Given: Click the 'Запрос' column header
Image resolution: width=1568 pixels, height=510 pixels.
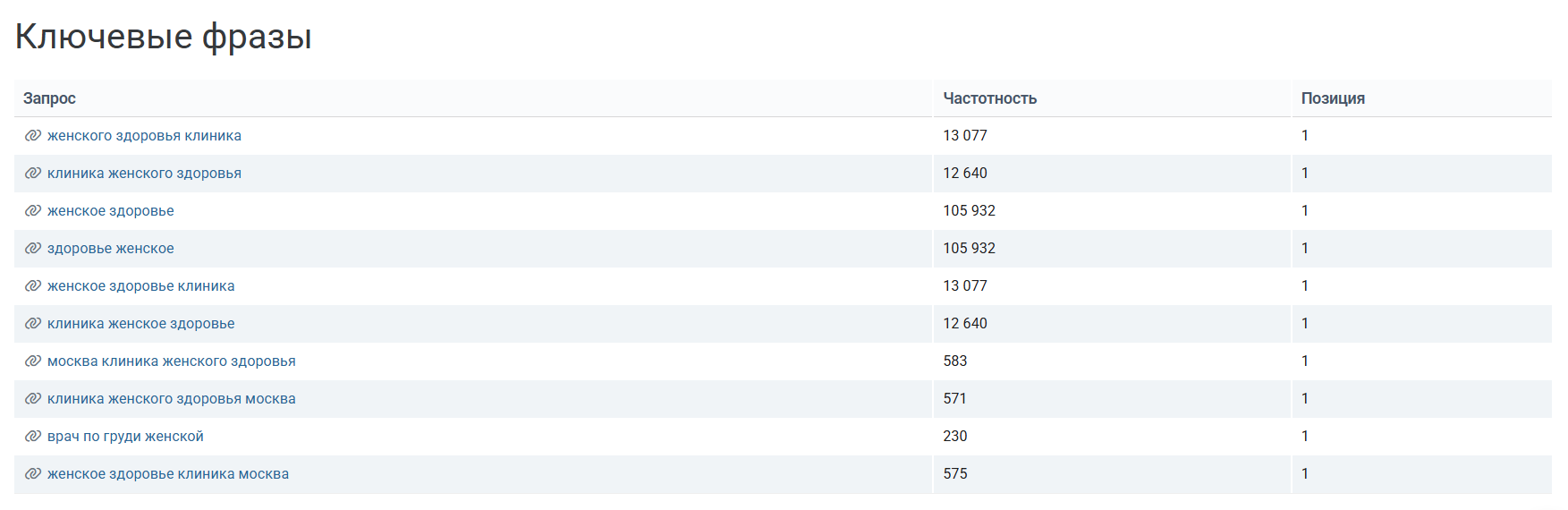Looking at the screenshot, I should 49,98.
